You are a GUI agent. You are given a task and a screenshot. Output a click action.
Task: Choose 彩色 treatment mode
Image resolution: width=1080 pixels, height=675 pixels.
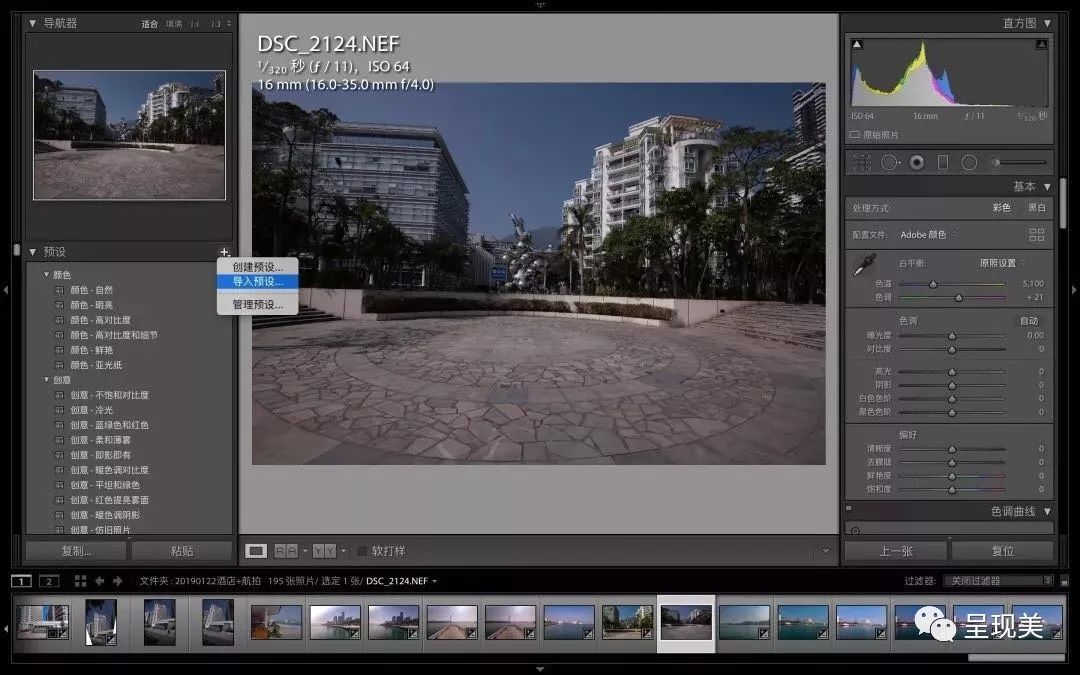(1001, 207)
